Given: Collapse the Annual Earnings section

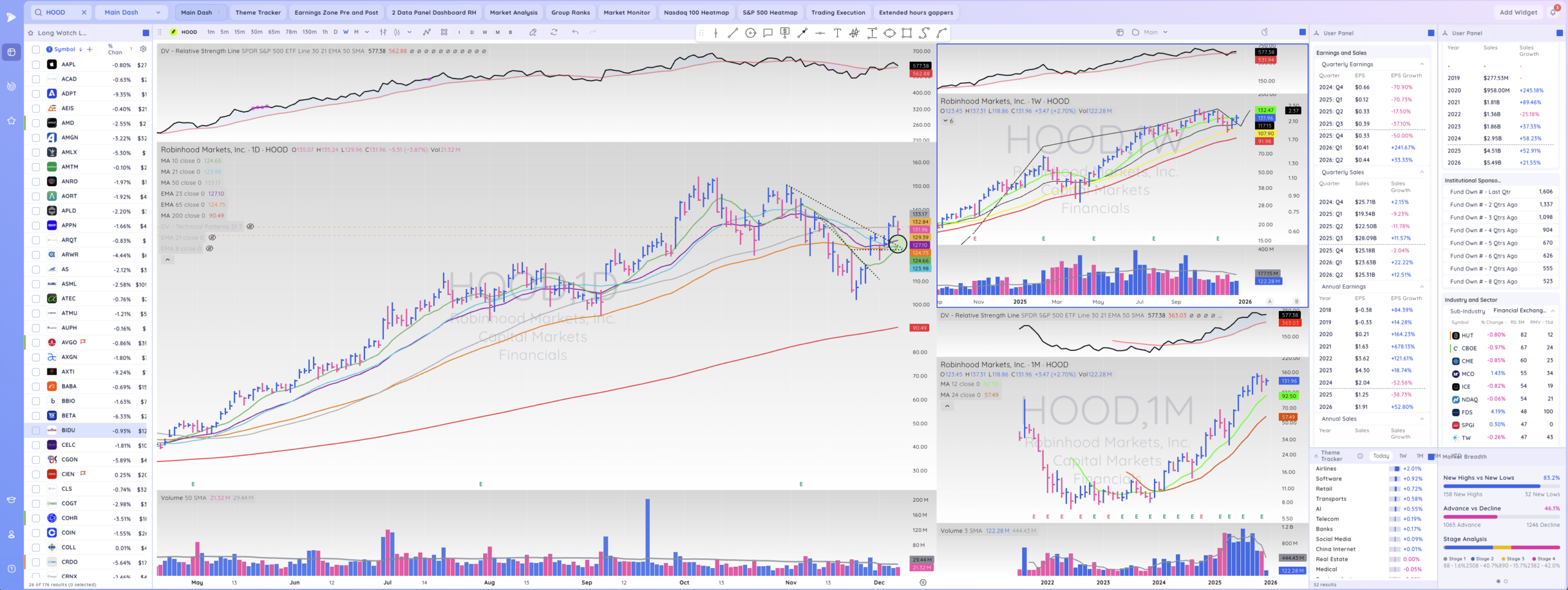Looking at the screenshot, I should [x=1422, y=287].
